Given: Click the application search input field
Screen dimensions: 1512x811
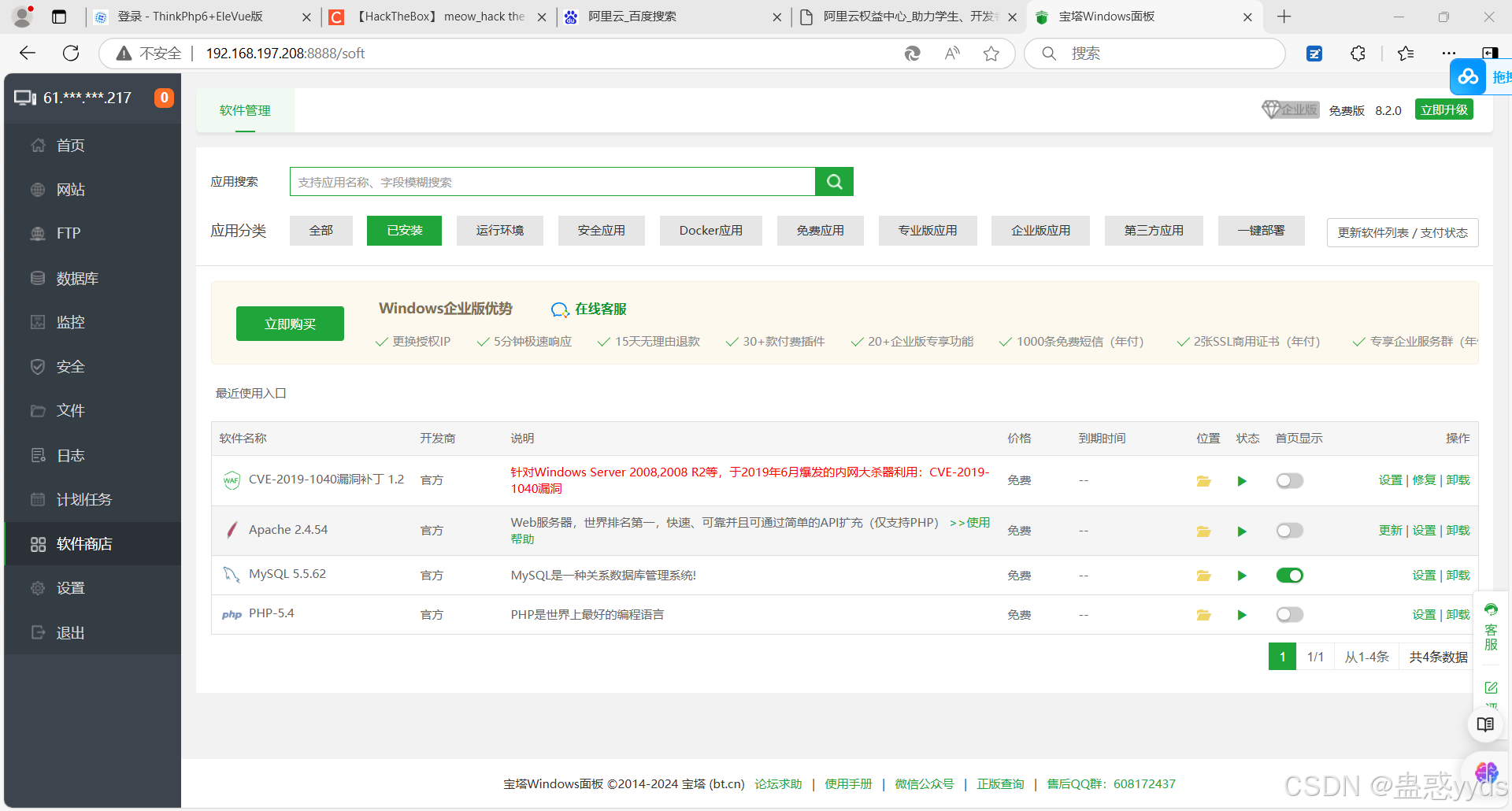Looking at the screenshot, I should (x=552, y=182).
